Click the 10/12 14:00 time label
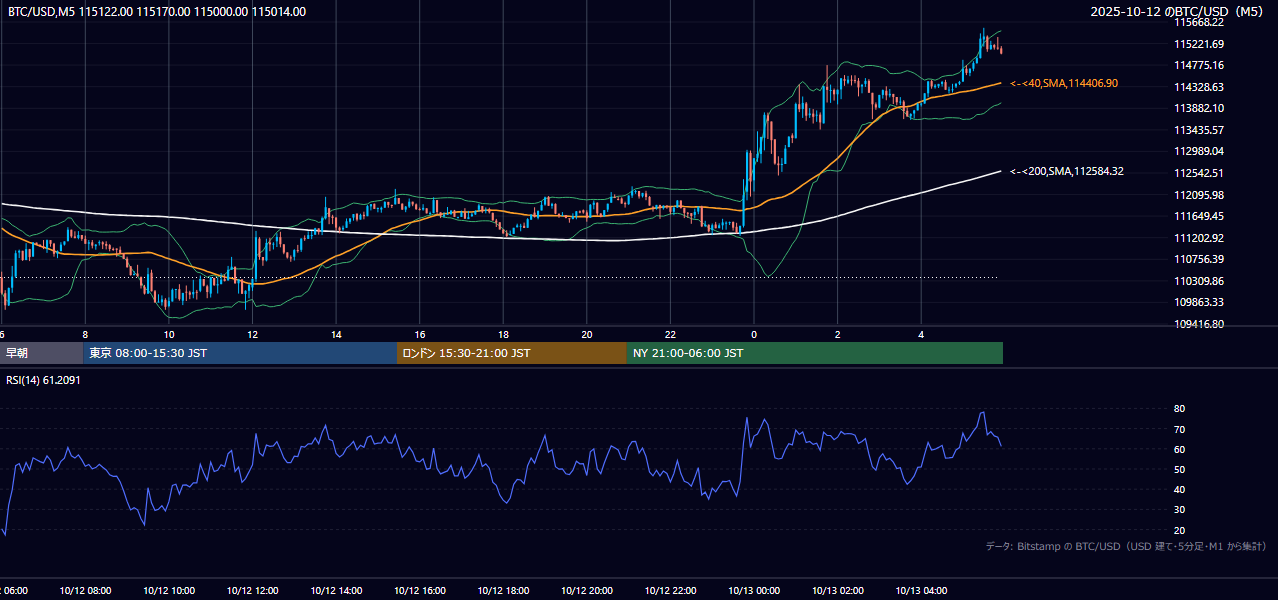The width and height of the screenshot is (1278, 600). point(336,591)
